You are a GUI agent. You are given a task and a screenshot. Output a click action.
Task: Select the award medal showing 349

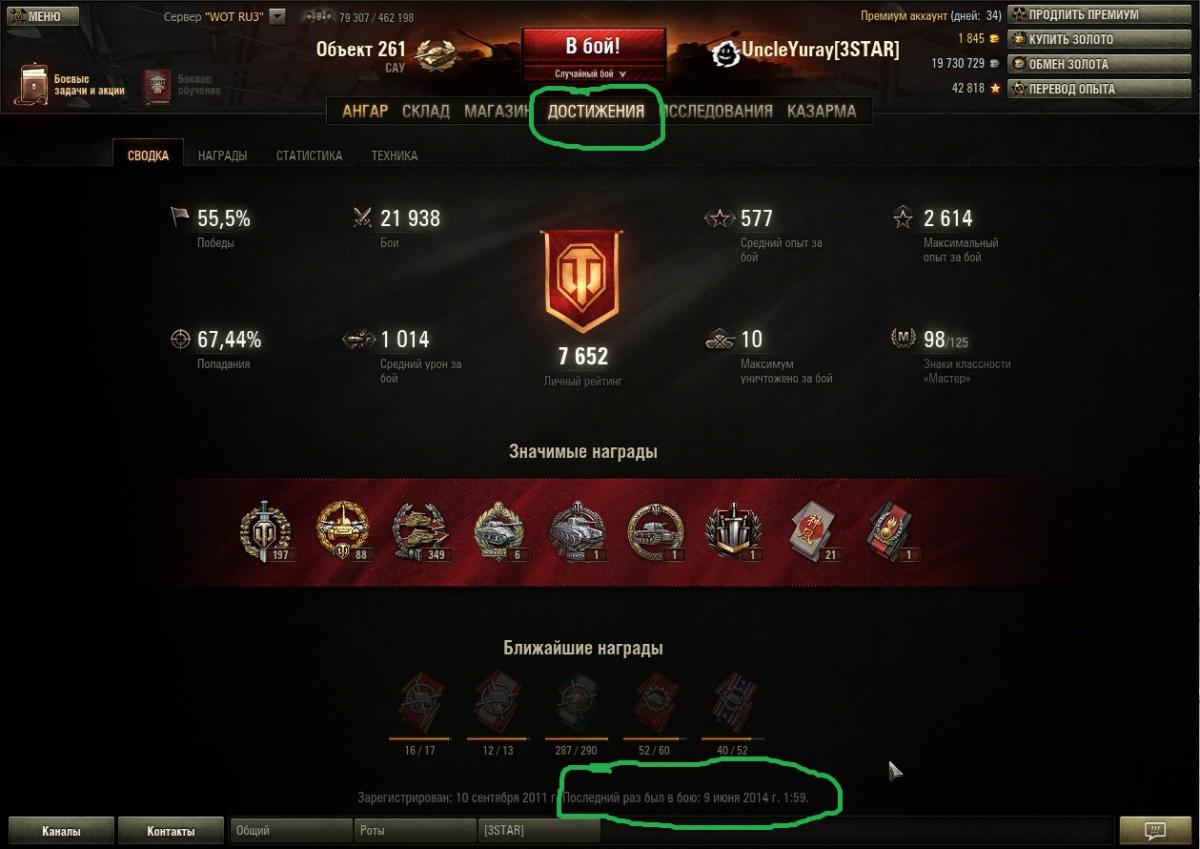coord(420,530)
